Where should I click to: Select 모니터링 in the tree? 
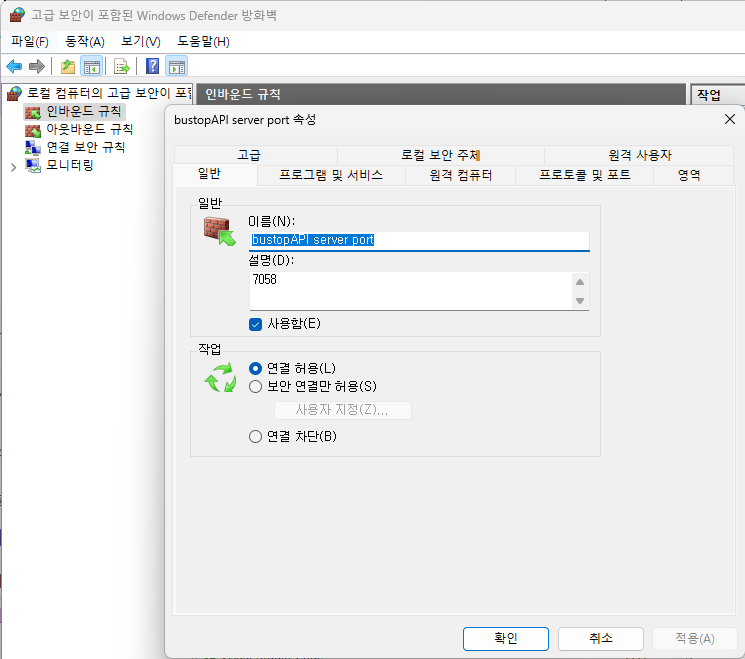[x=70, y=165]
